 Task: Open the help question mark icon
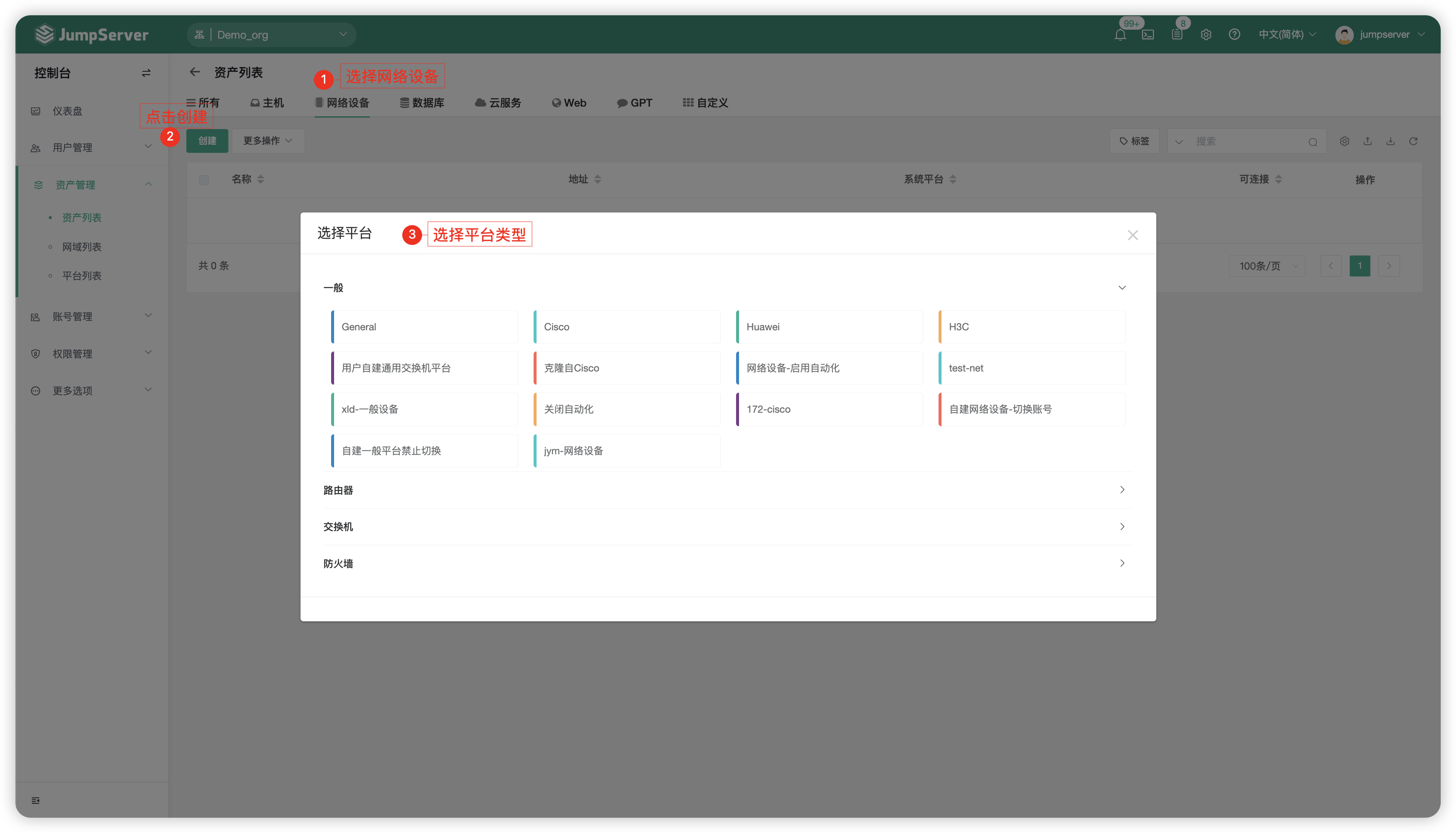(x=1235, y=35)
